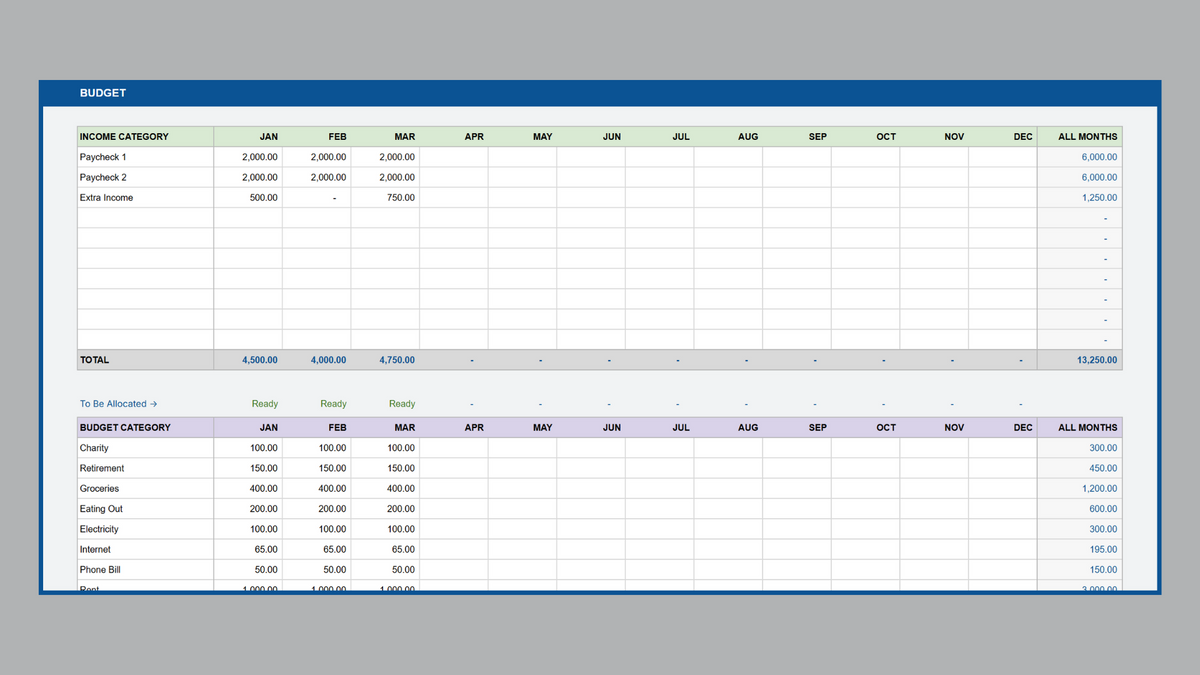Select the INCOME CATEGORY header cell
Viewport: 1200px width, 675px height.
[x=146, y=137]
